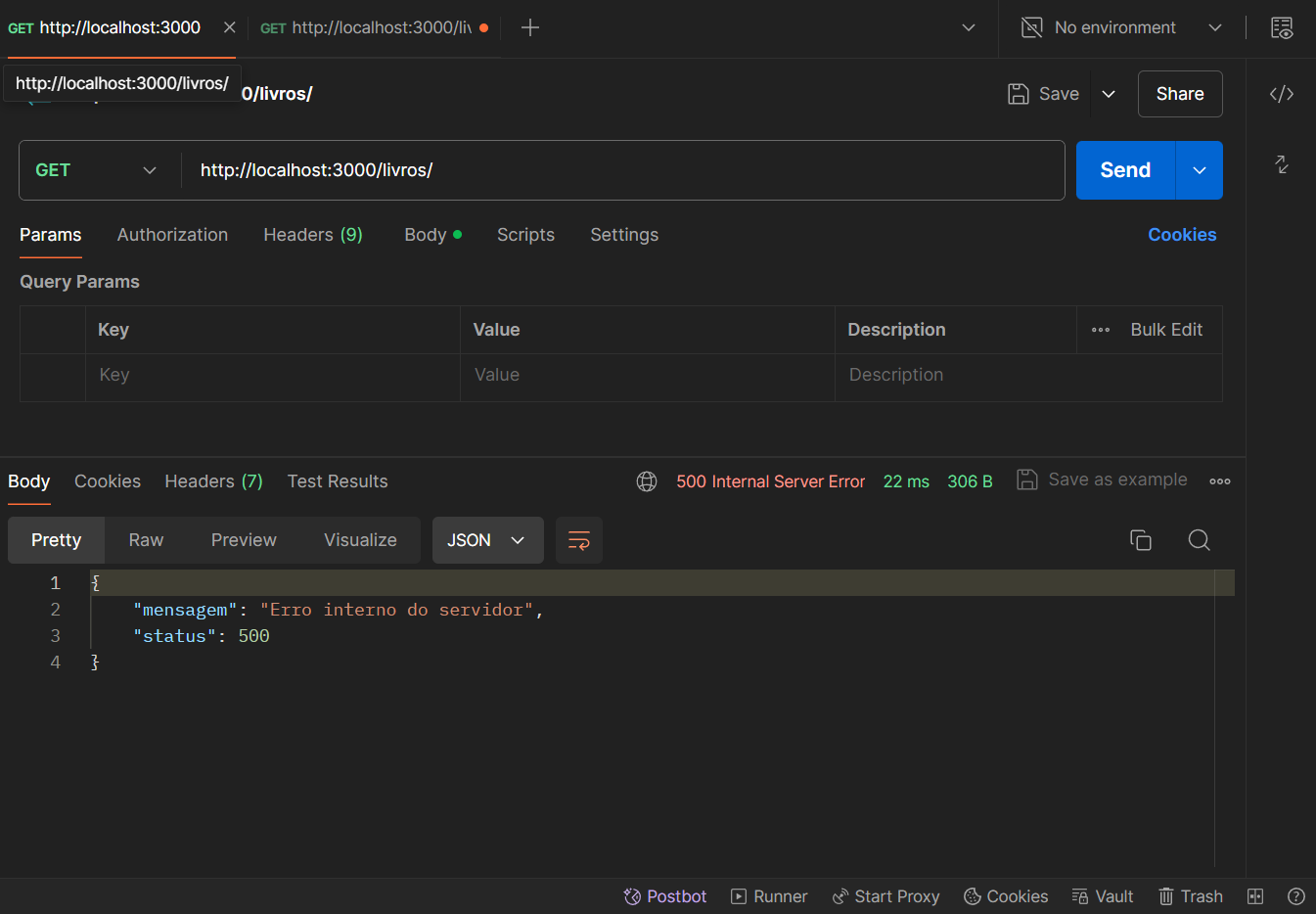This screenshot has width=1316, height=914.
Task: Open the GET method dropdown
Action: click(96, 170)
